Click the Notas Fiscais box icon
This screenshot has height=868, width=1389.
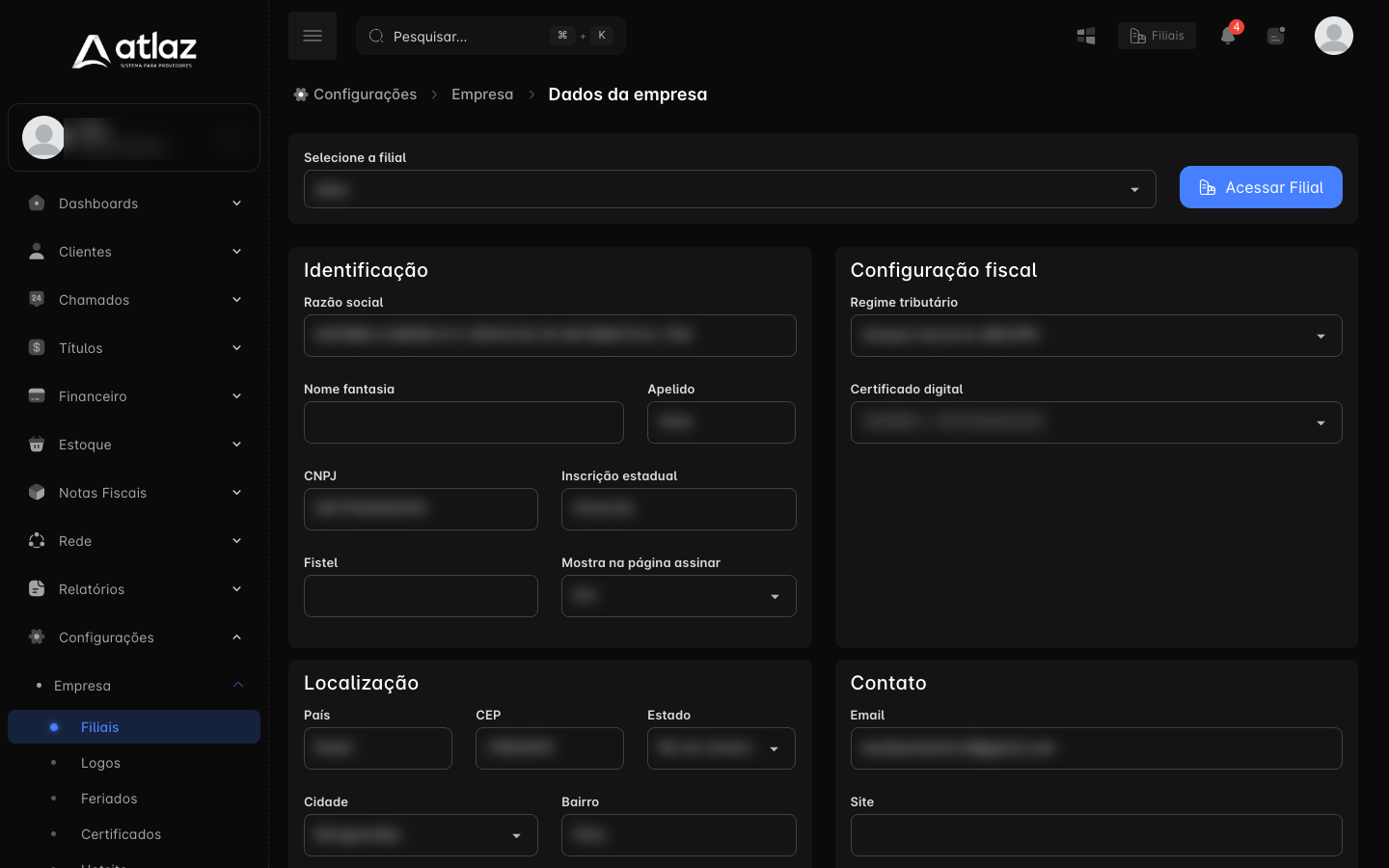point(37,493)
